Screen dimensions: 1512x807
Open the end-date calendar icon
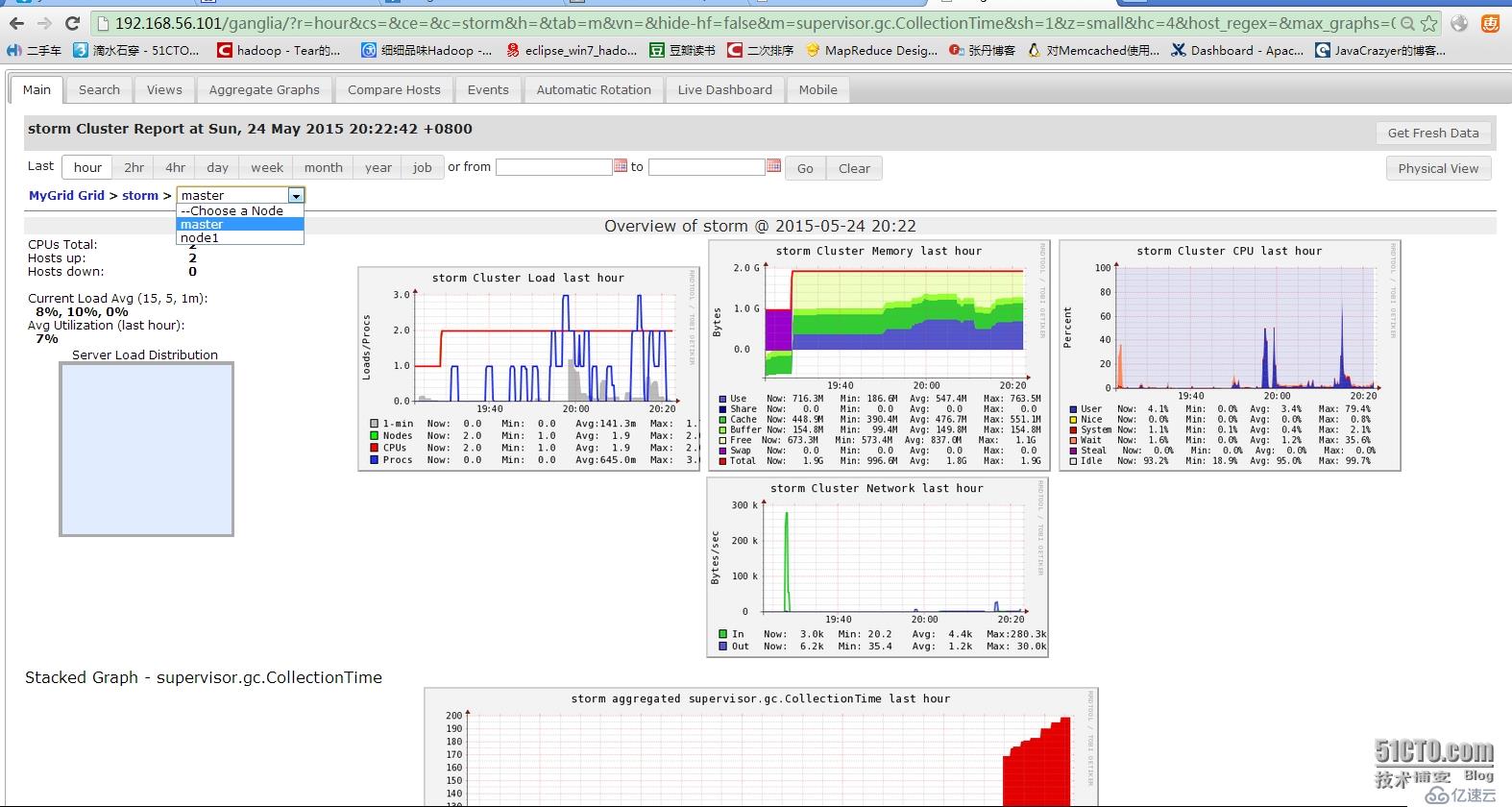pyautogui.click(x=773, y=166)
